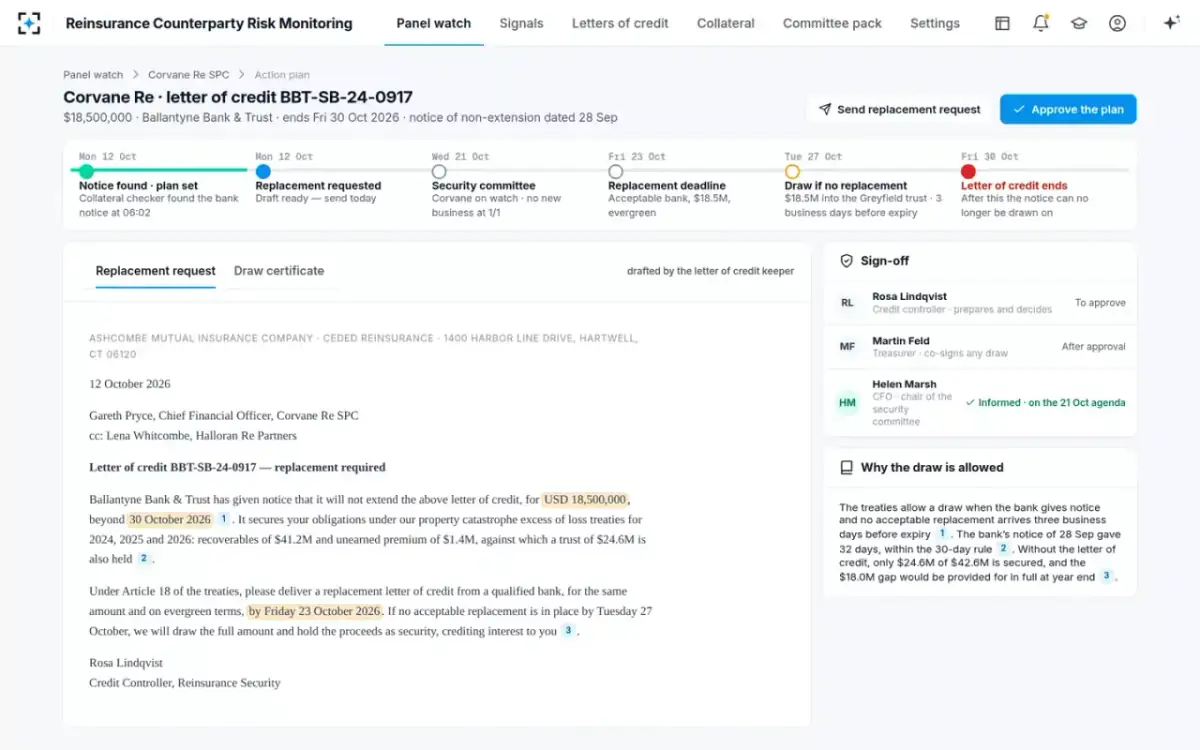The width and height of the screenshot is (1200, 750).
Task: Open the learning cap icon
Action: (1079, 23)
